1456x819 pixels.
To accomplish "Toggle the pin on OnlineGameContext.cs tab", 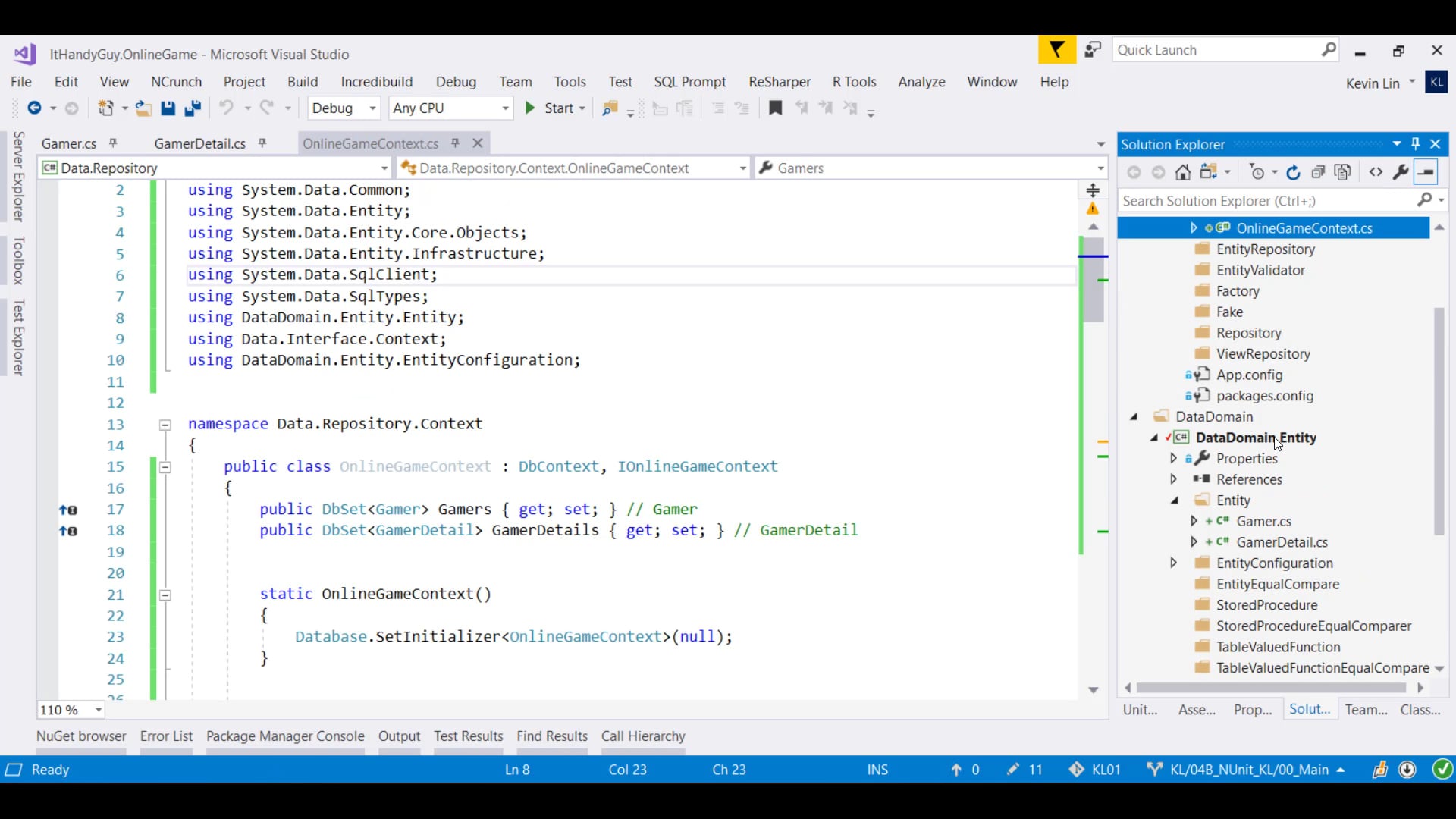I will [x=455, y=143].
